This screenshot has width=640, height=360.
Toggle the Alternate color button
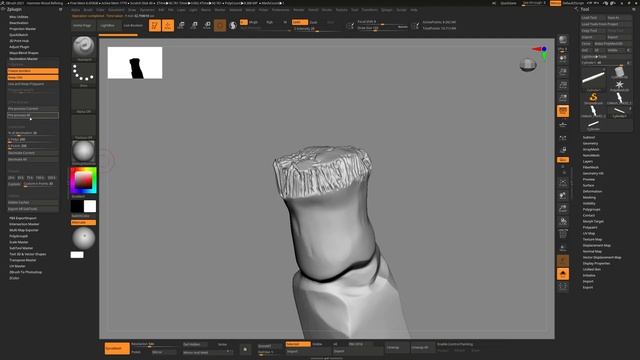[x=83, y=222]
